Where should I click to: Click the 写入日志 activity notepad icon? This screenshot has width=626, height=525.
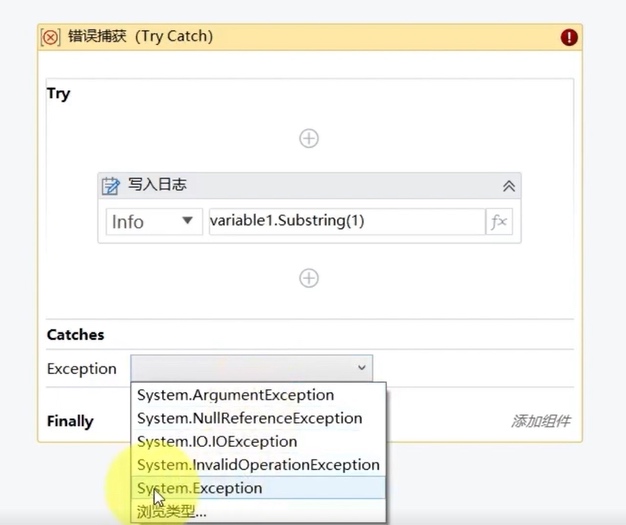(113, 185)
